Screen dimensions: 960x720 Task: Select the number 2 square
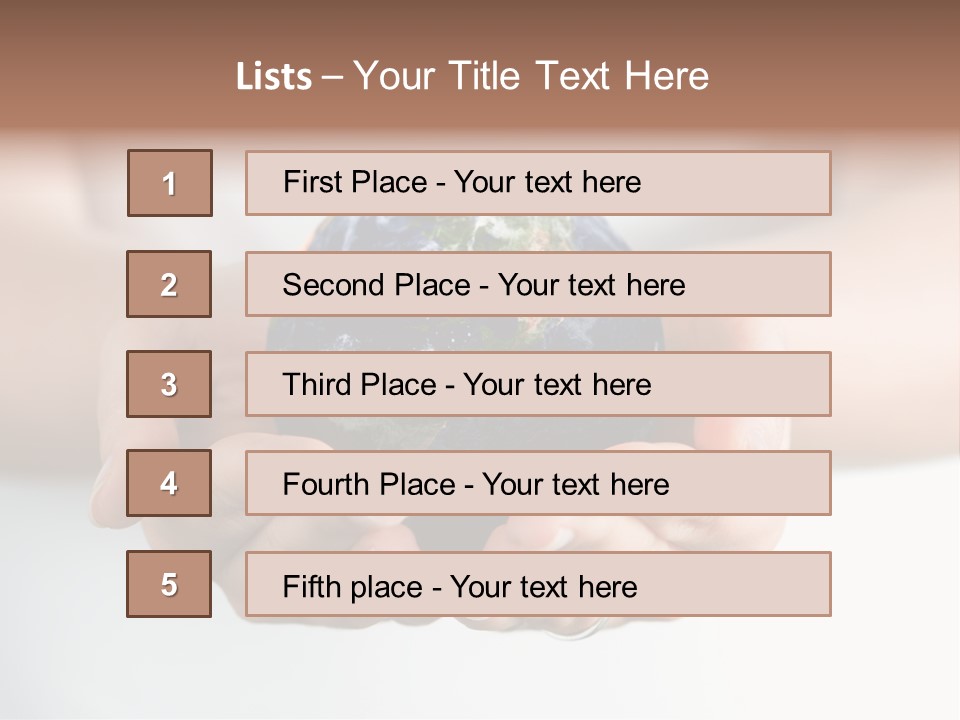169,284
